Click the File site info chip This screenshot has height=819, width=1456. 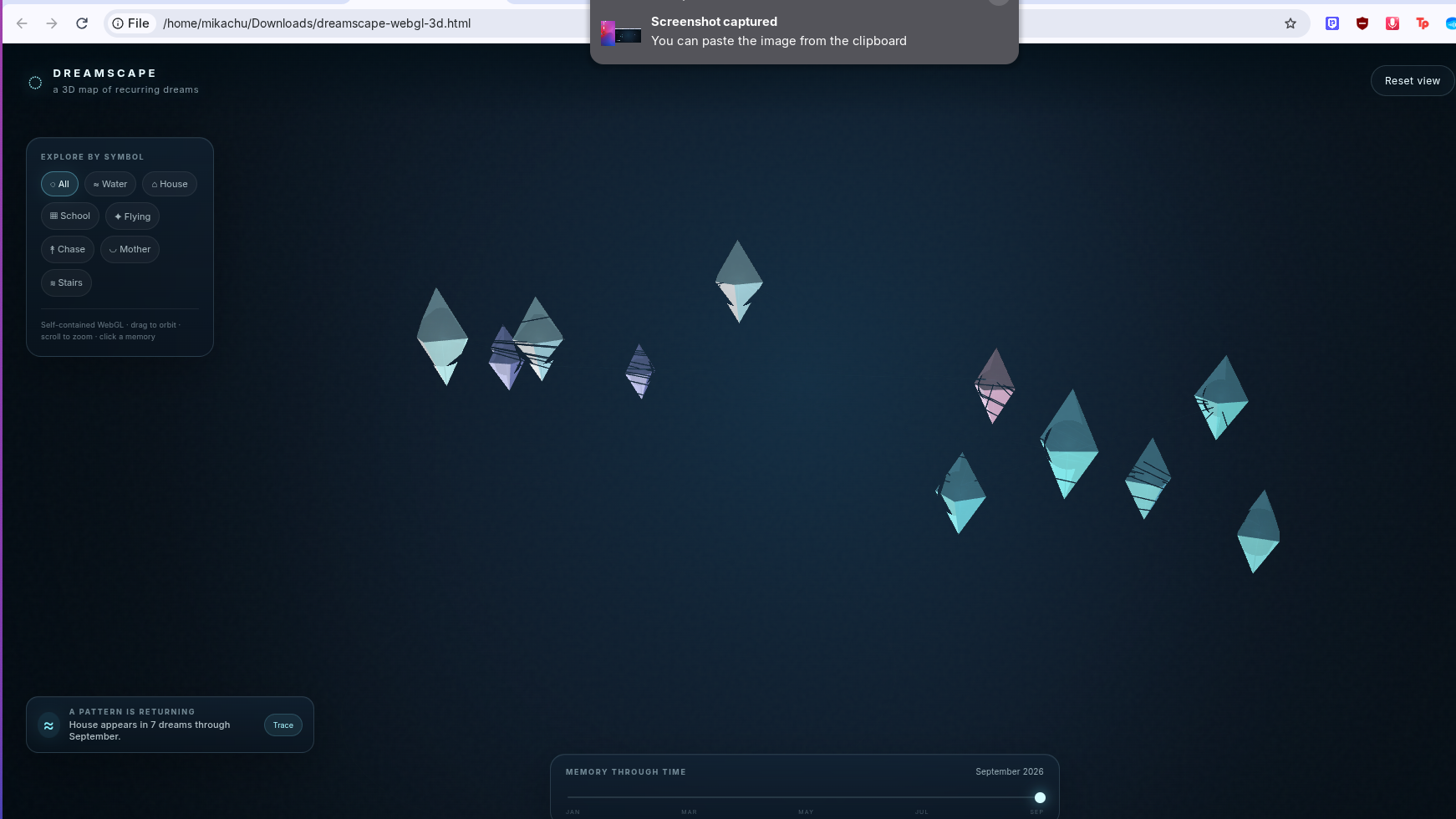(131, 23)
